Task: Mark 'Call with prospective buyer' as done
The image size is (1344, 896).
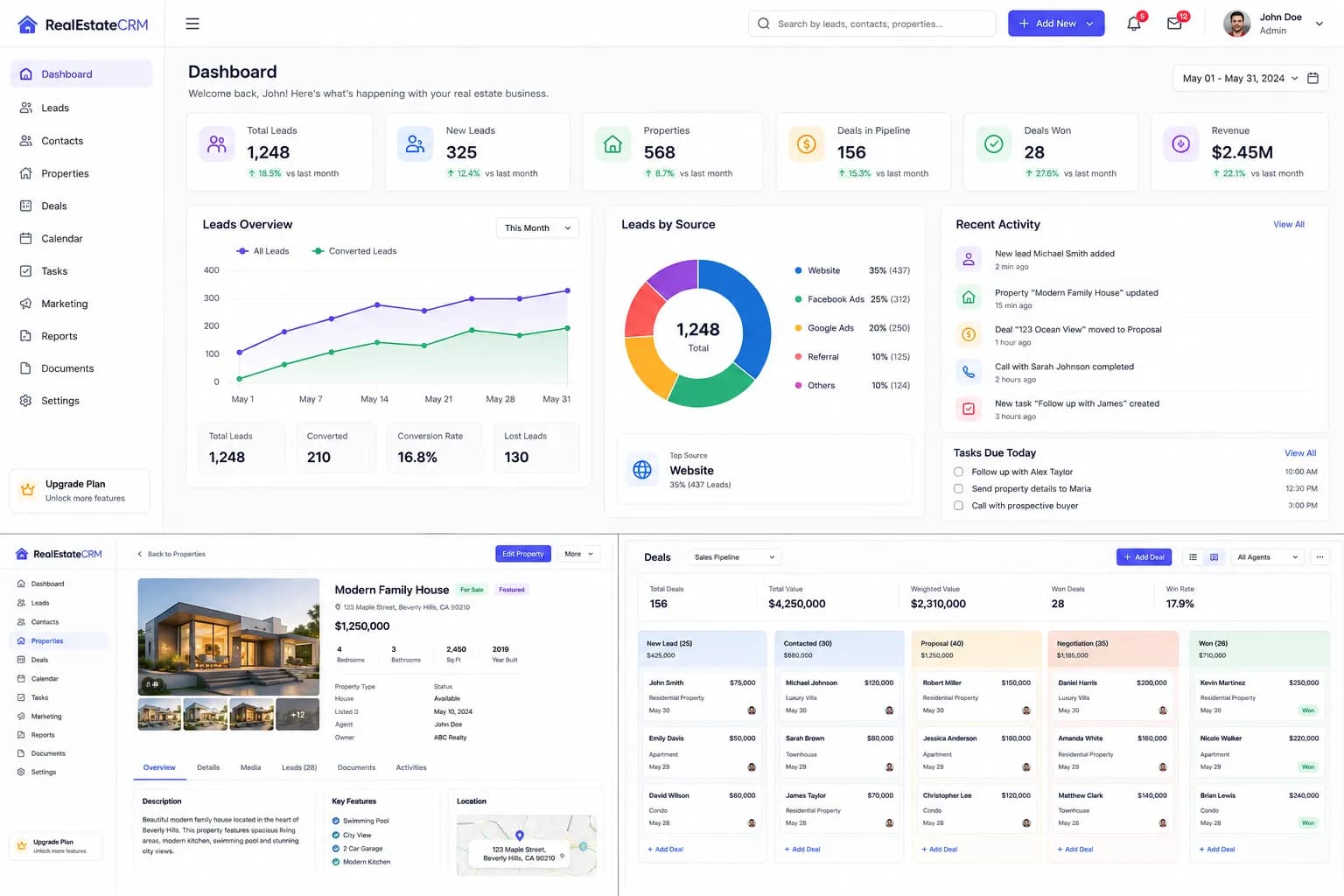Action: pyautogui.click(x=958, y=506)
